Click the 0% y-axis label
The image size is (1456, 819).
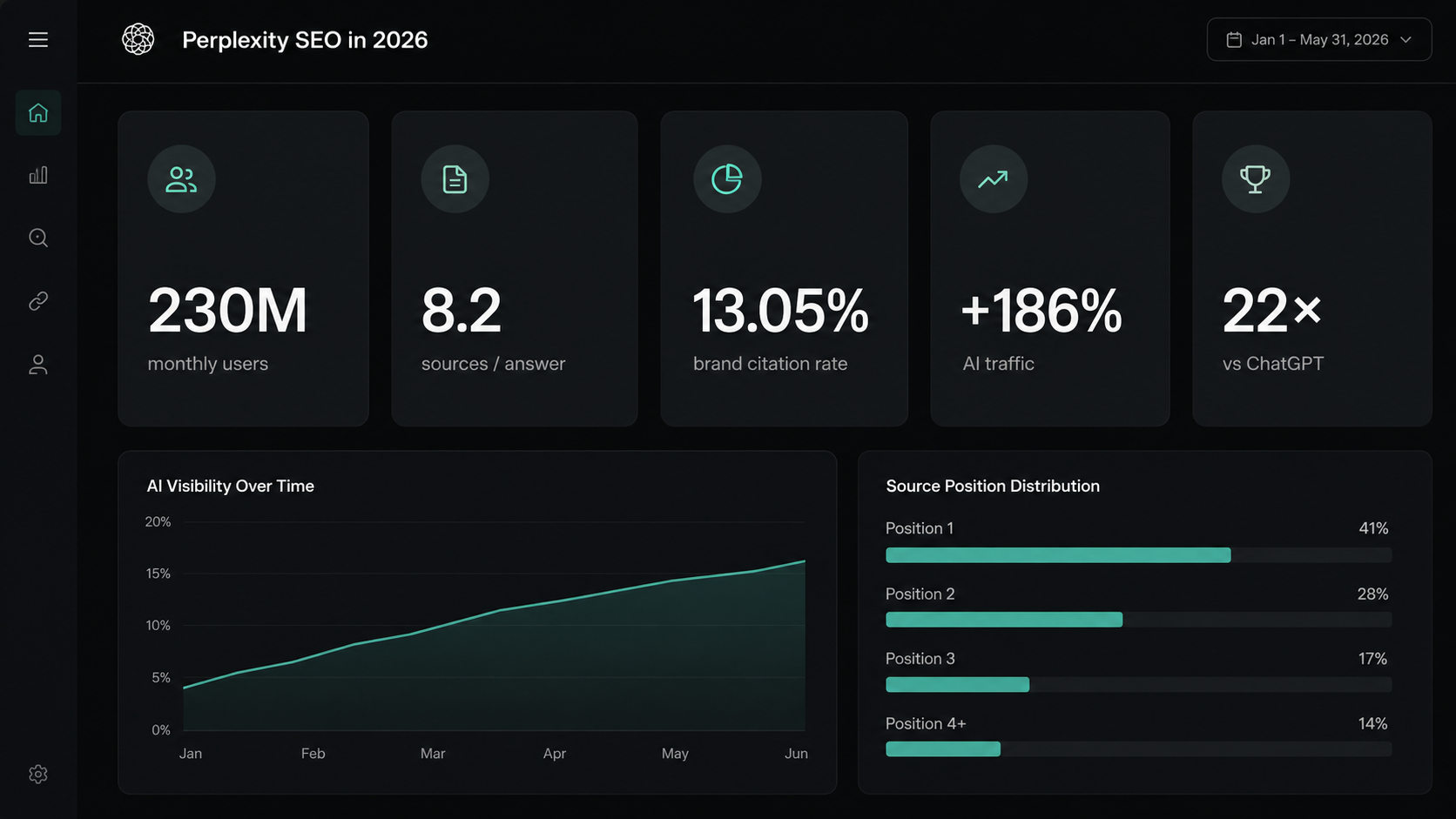161,730
